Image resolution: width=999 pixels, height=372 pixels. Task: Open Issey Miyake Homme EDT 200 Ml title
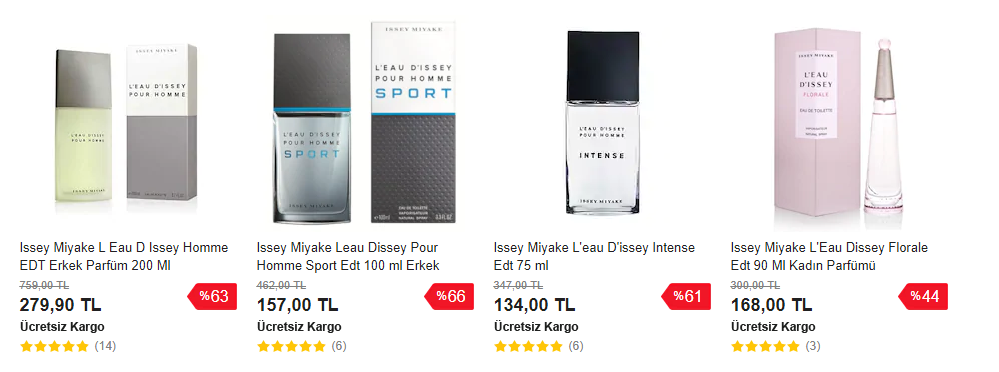pos(124,256)
